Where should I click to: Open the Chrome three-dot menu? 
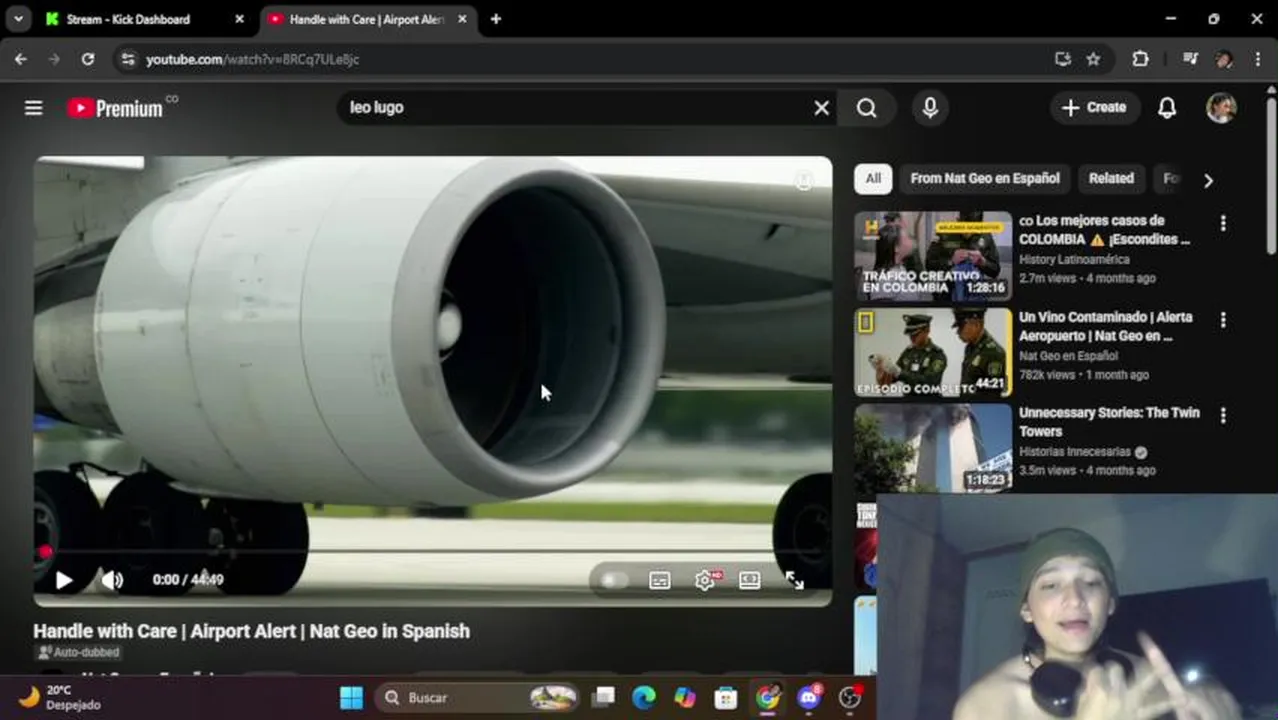(x=1257, y=60)
